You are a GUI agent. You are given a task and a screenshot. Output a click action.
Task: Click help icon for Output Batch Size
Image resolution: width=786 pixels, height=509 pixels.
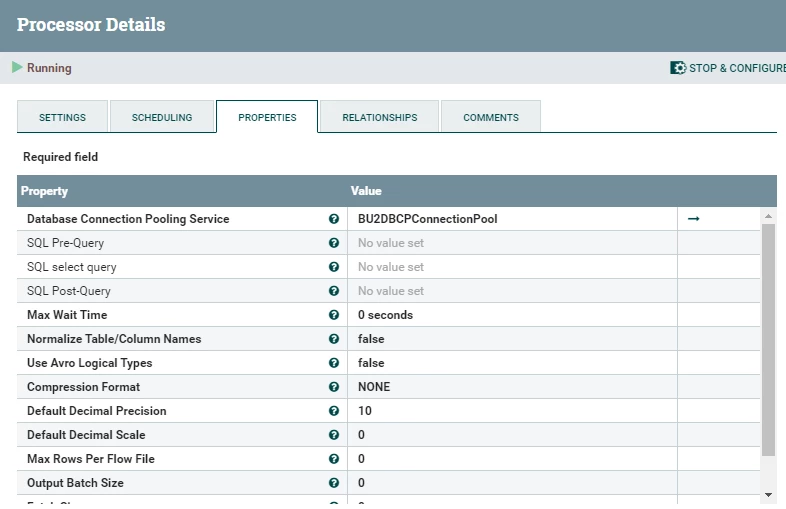(334, 483)
